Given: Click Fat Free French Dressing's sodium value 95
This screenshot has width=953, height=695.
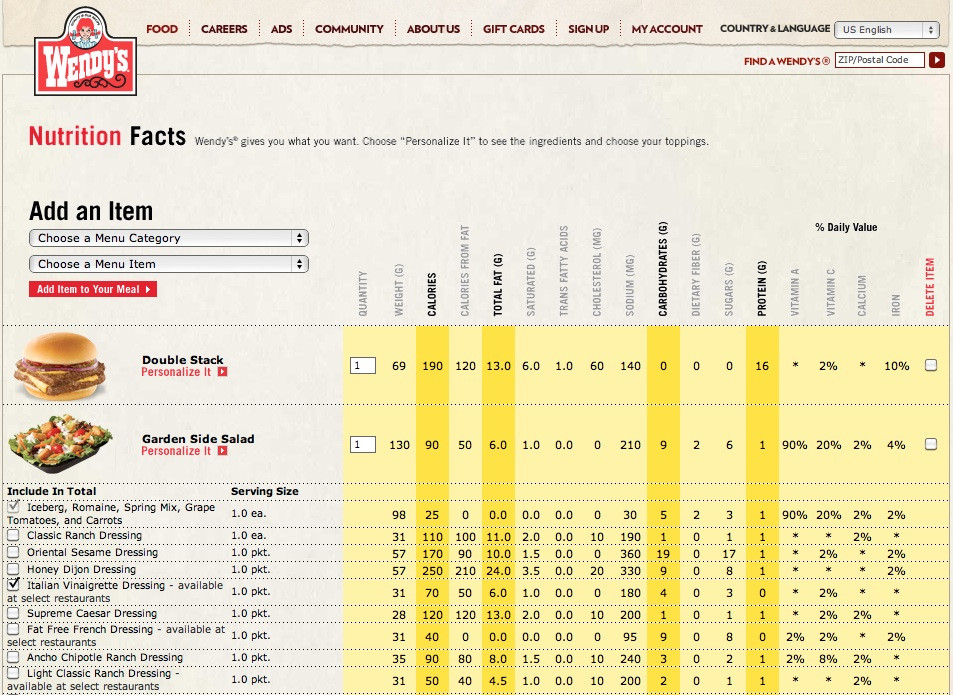Looking at the screenshot, I should (630, 637).
